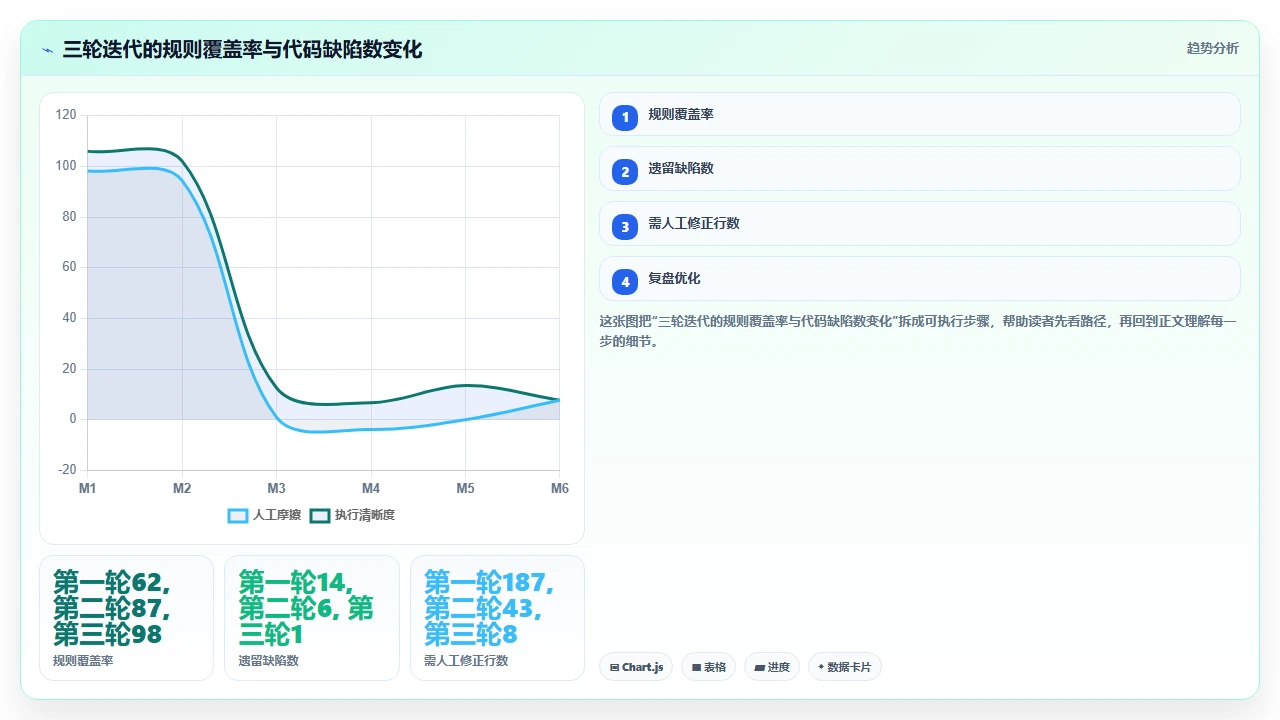
Task: Click the chart title 三轮迭代的规则覆盖率与代码缺陷数变化
Action: click(x=242, y=49)
